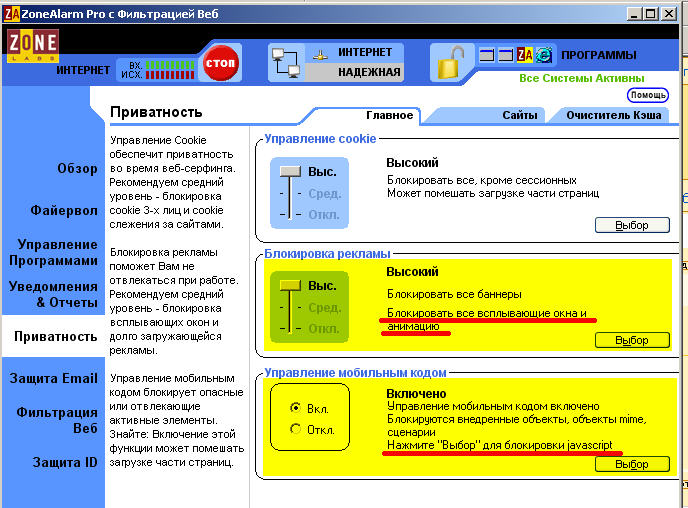Image resolution: width=688 pixels, height=508 pixels.
Task: Click the Нажмите "Выбор" для блокировки javascript text
Action: 499,445
